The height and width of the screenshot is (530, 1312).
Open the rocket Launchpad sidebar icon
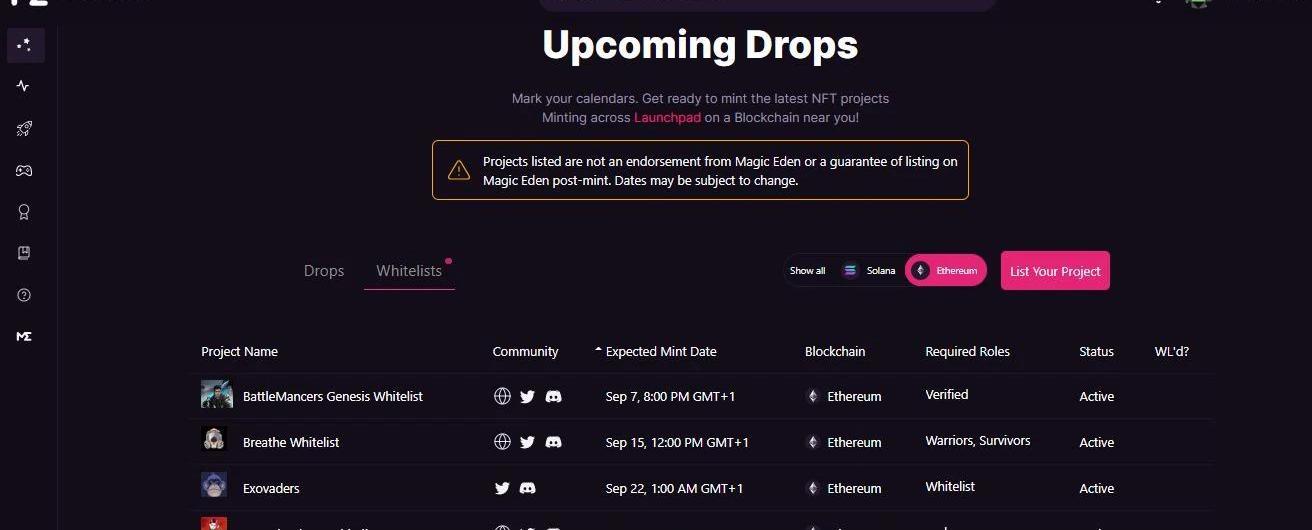24,128
